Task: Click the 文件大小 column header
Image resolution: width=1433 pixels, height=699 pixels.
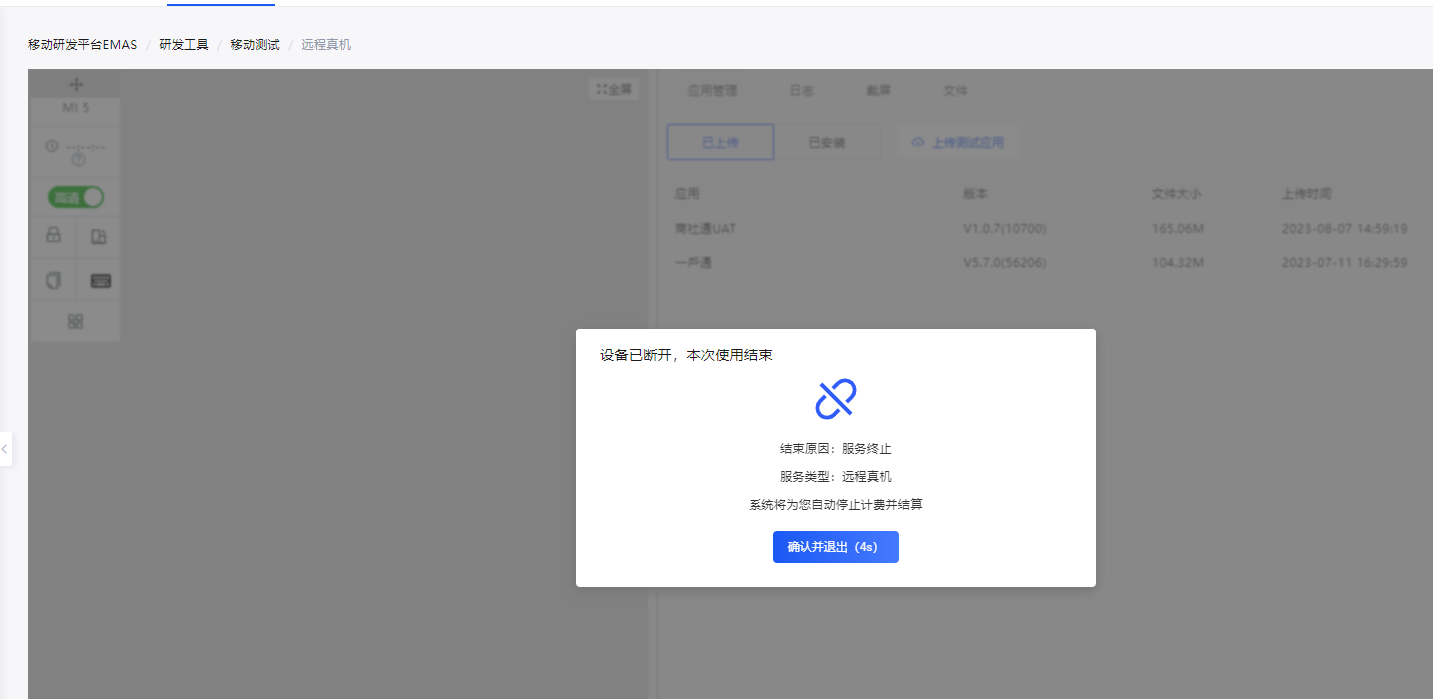Action: click(x=1176, y=194)
